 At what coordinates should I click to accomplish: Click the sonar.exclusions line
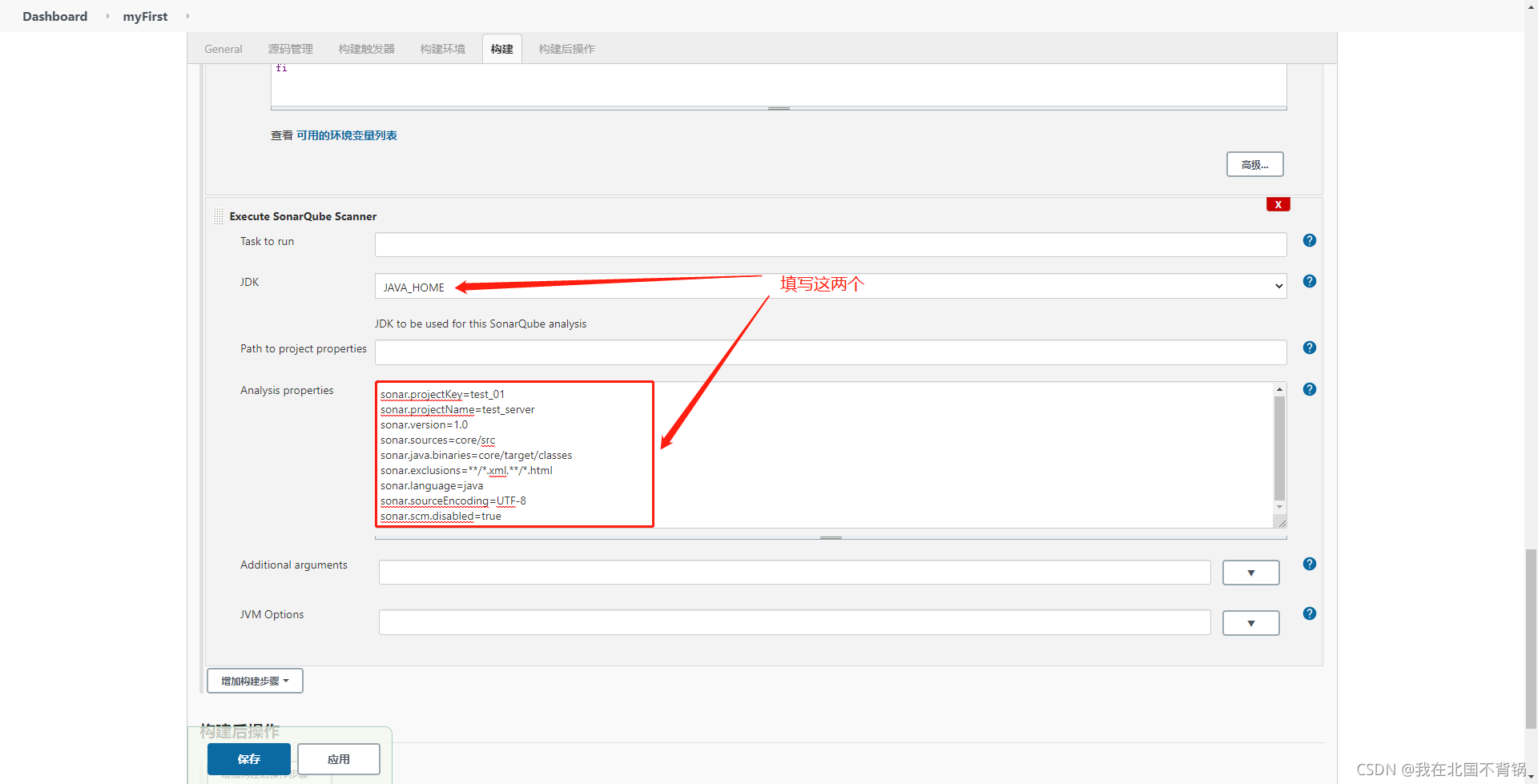click(466, 470)
